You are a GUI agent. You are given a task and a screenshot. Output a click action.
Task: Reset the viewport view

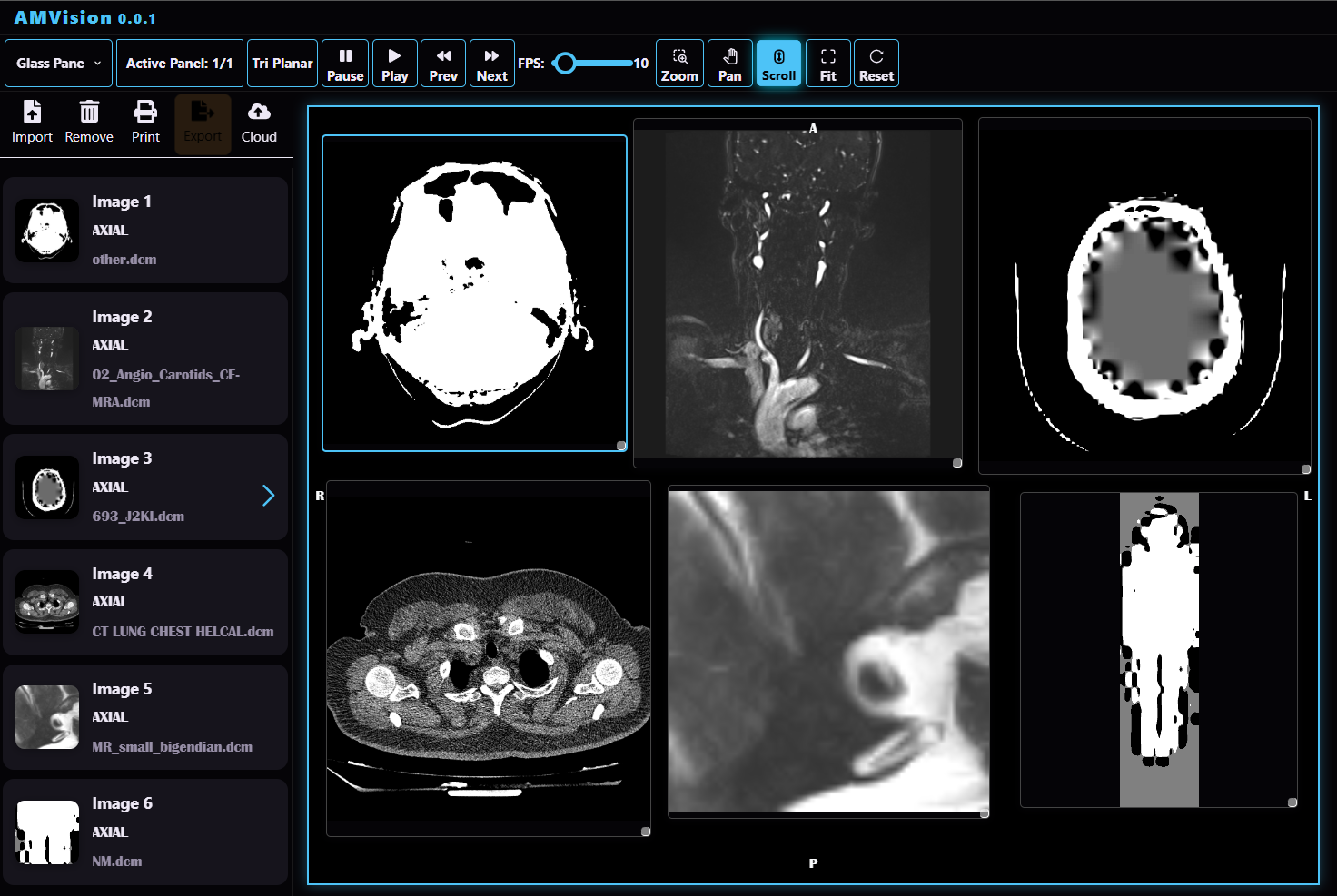[x=876, y=63]
